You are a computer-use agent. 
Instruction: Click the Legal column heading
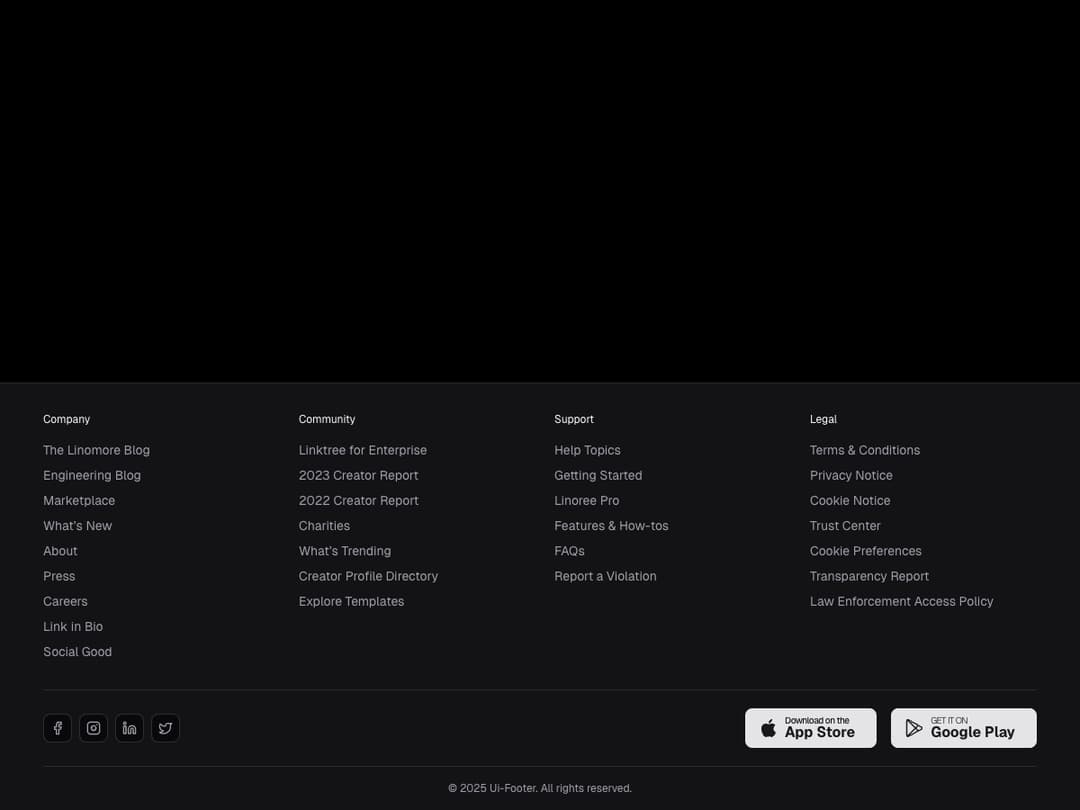[x=824, y=419]
